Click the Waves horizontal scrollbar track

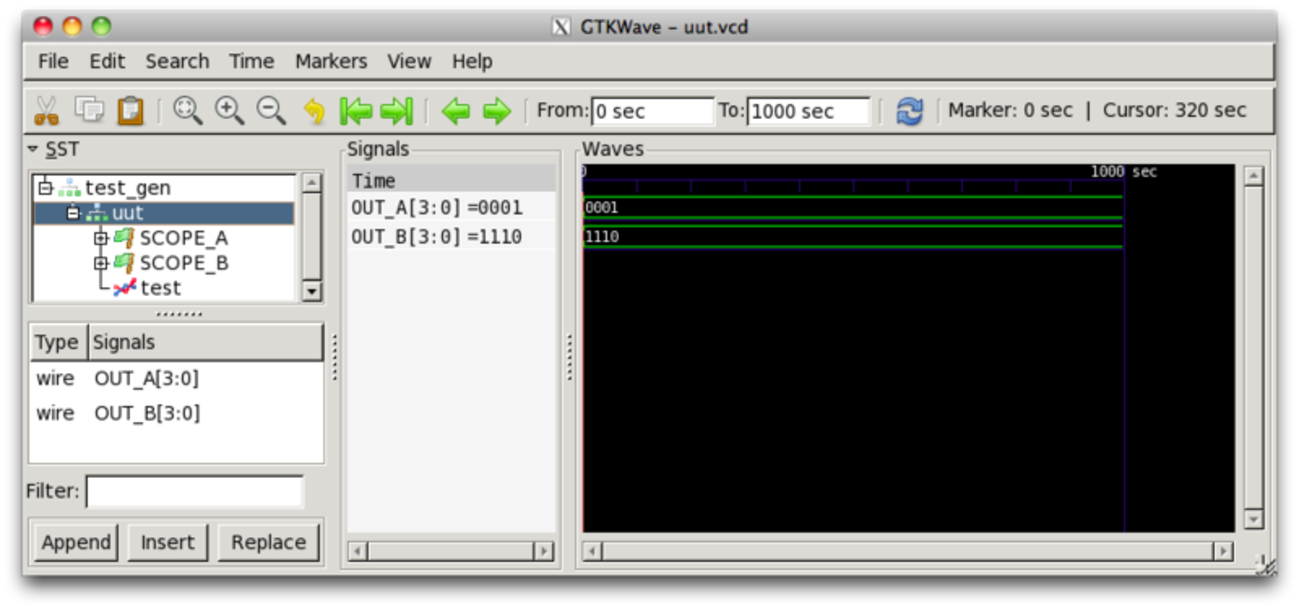[x=908, y=551]
